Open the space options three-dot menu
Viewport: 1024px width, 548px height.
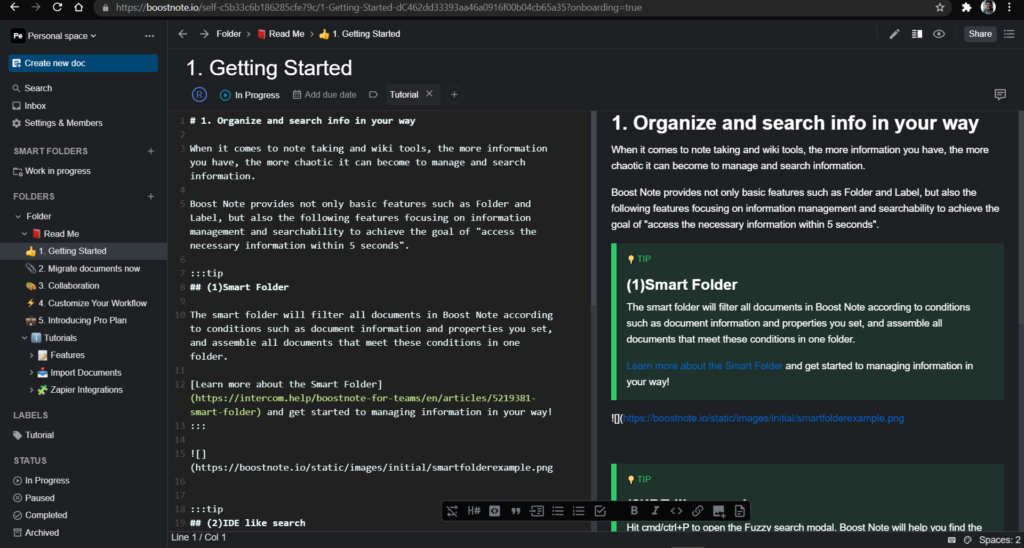pyautogui.click(x=150, y=36)
